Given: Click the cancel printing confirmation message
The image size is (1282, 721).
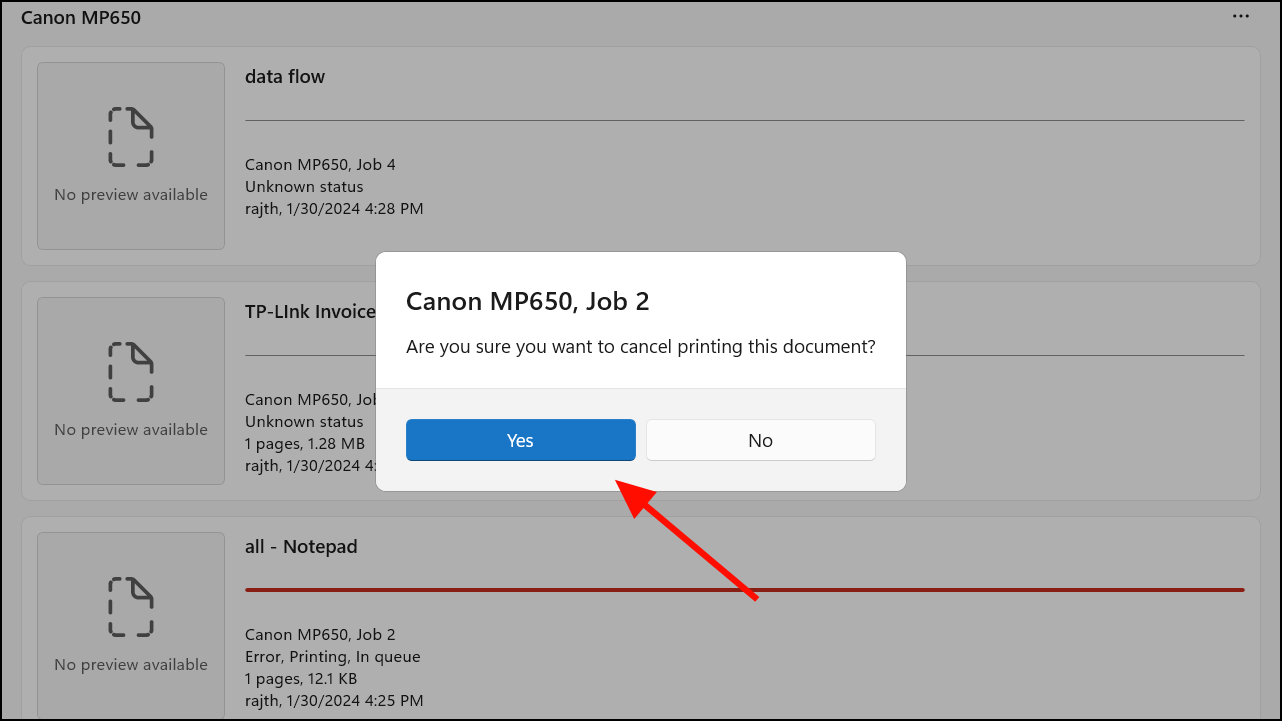Looking at the screenshot, I should point(641,347).
